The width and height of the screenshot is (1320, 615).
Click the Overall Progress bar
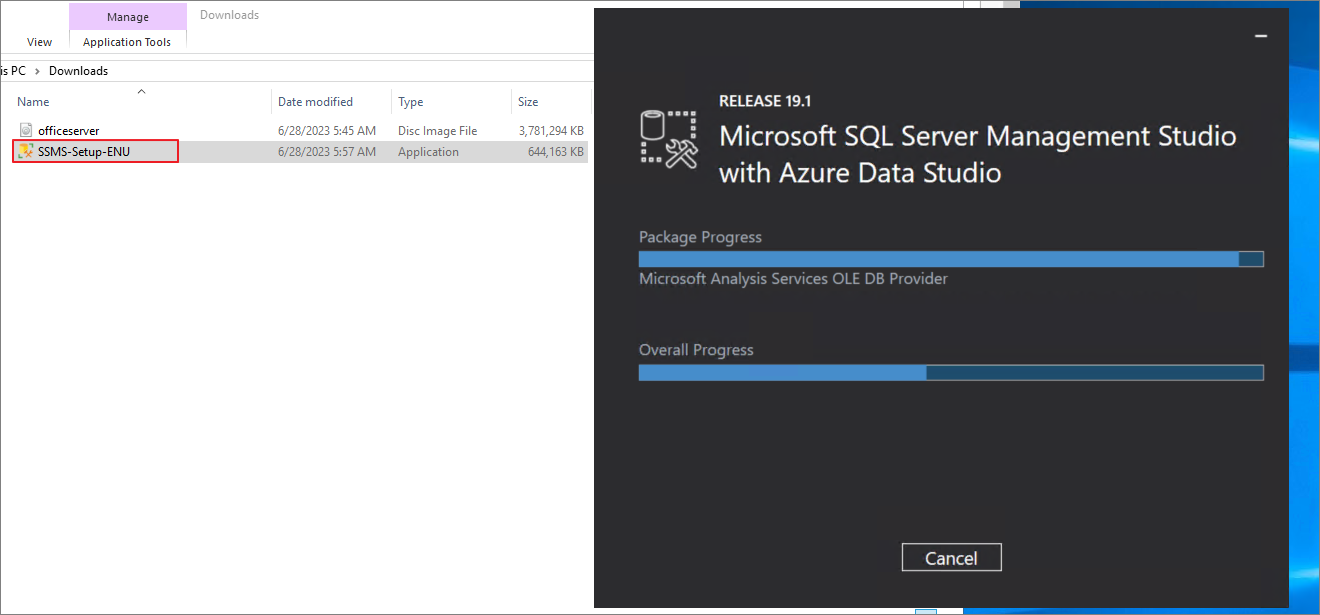tap(951, 372)
